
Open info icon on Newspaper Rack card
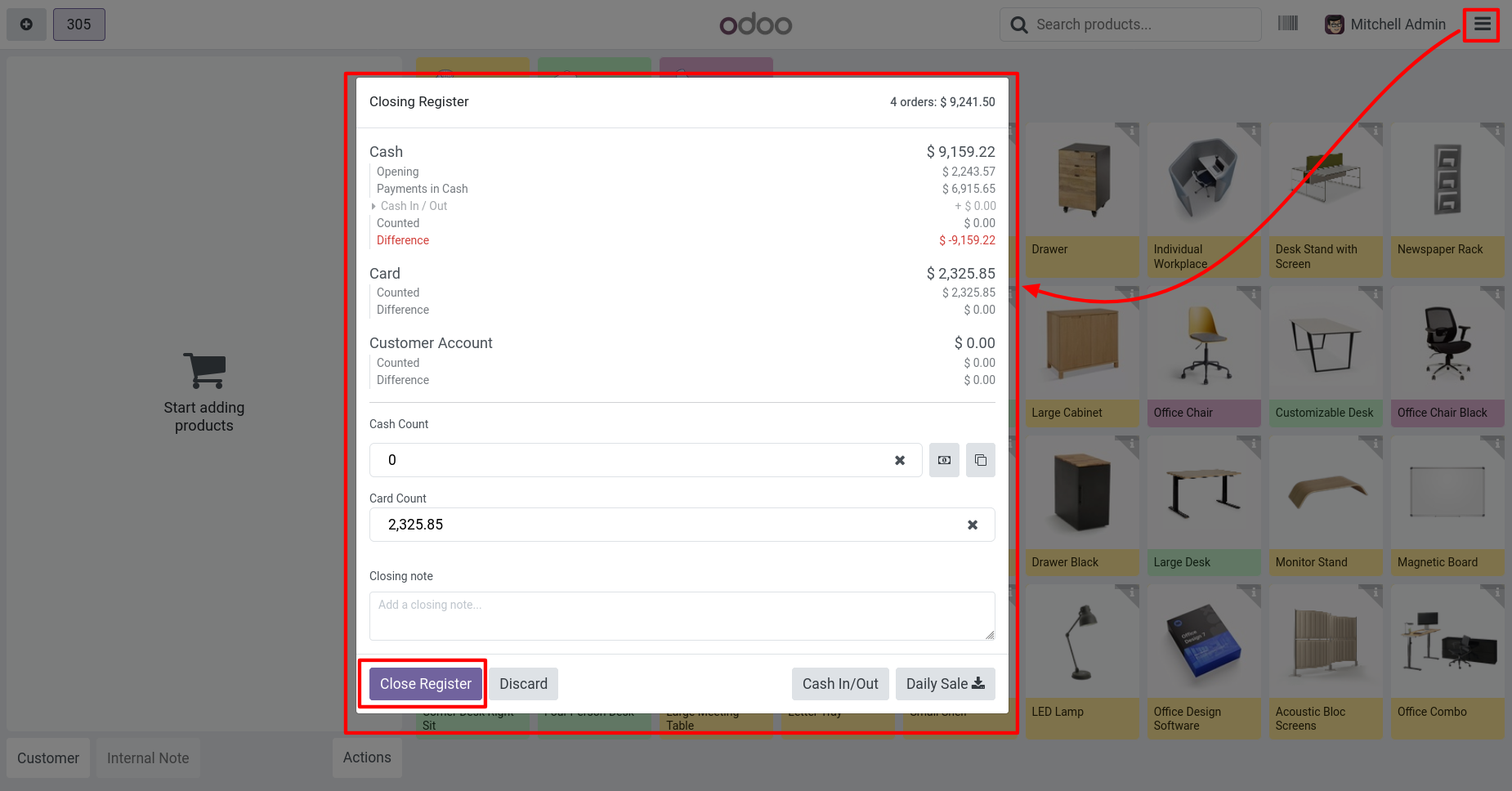point(1496,131)
